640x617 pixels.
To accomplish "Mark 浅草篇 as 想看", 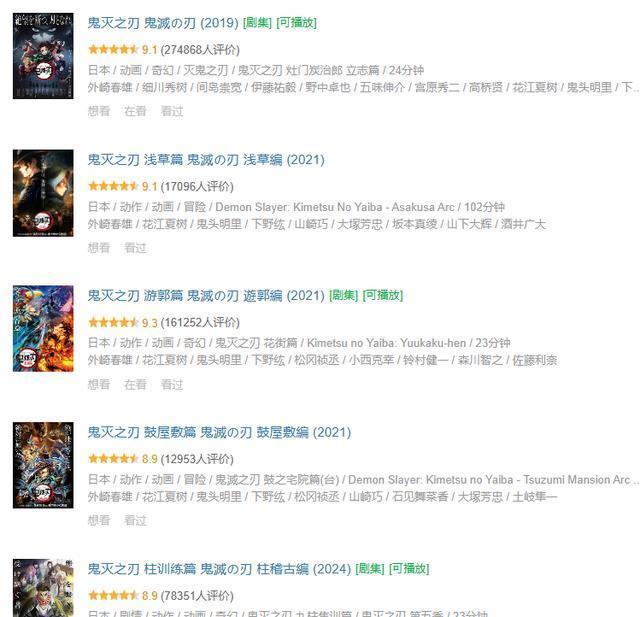I will (x=99, y=248).
